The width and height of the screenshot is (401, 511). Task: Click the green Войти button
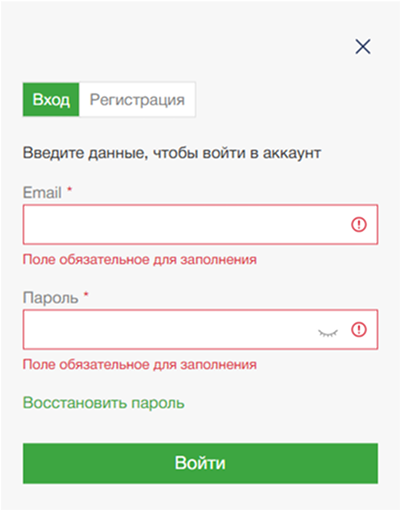(x=200, y=463)
